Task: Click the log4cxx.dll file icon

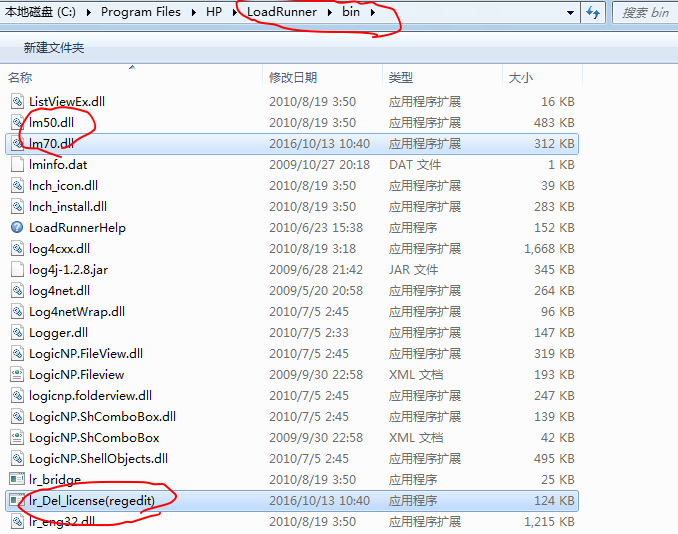Action: [17, 249]
